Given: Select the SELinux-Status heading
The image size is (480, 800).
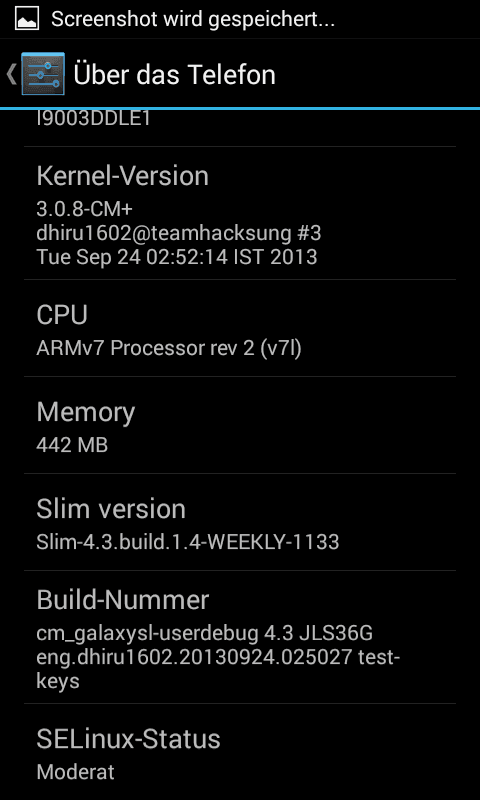Looking at the screenshot, I should coord(128,739).
